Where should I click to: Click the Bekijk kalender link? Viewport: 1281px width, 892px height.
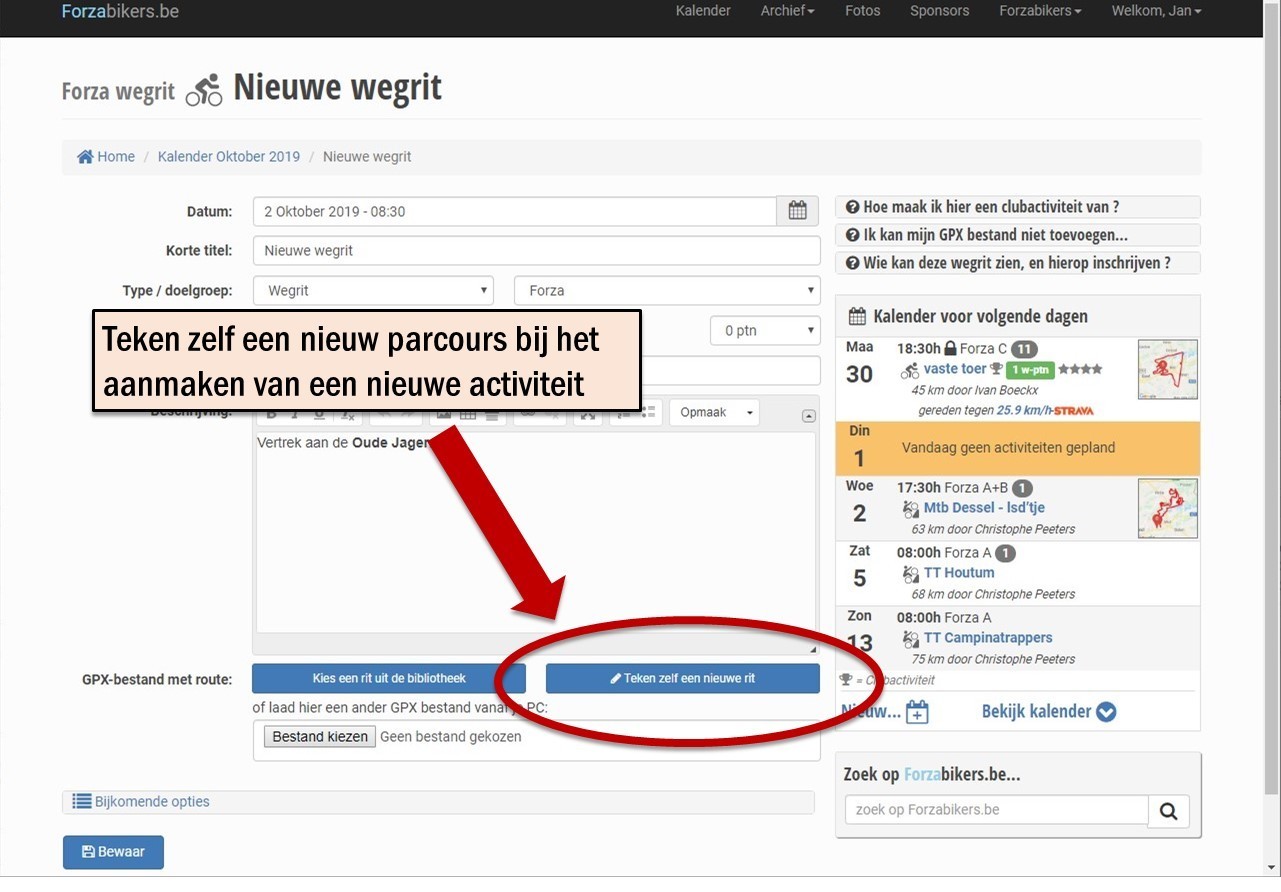coord(1036,712)
